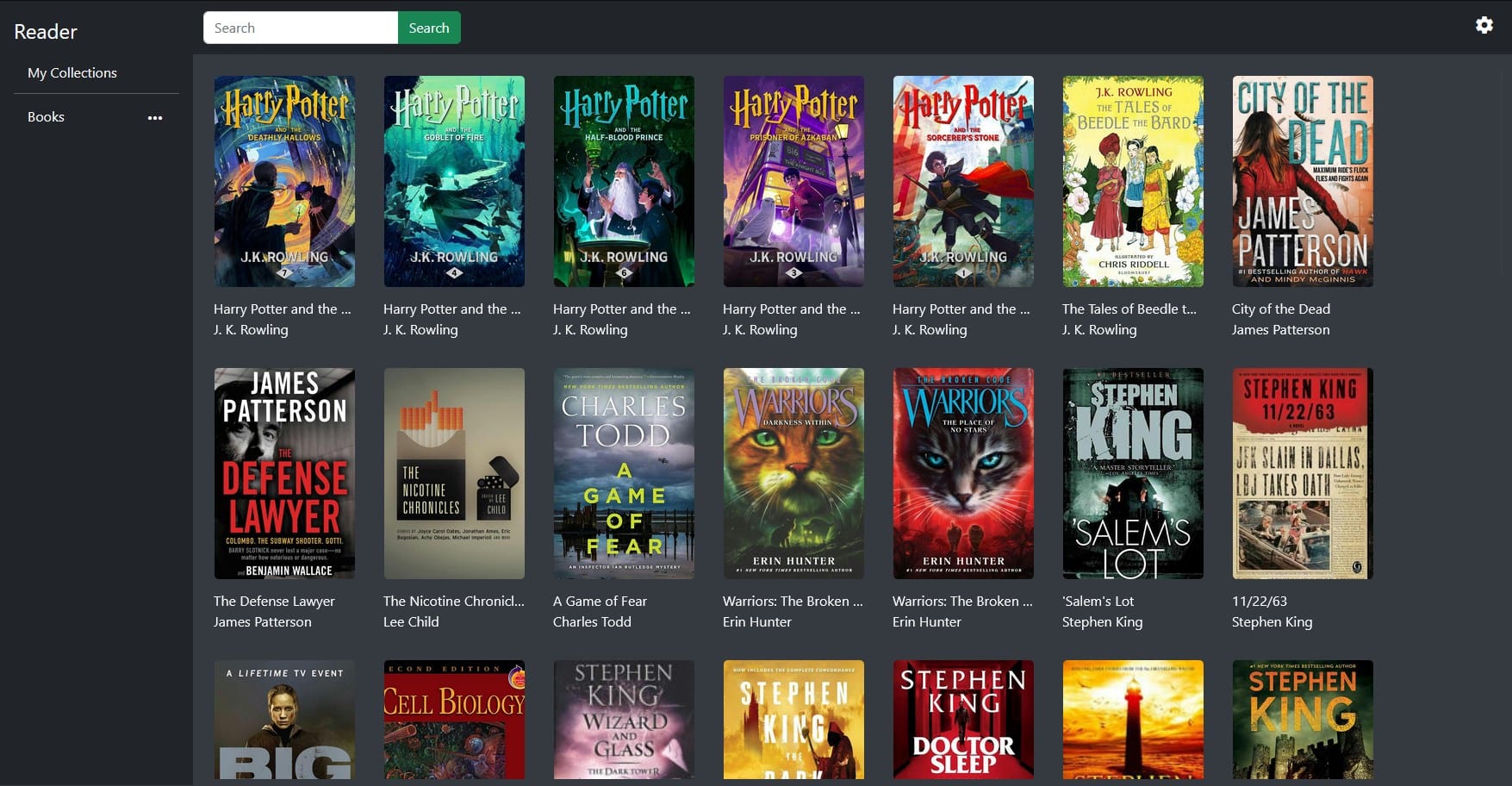The width and height of the screenshot is (1512, 786).
Task: Click author Stephen King under 'Salem's Lot
Action: pos(1103,621)
